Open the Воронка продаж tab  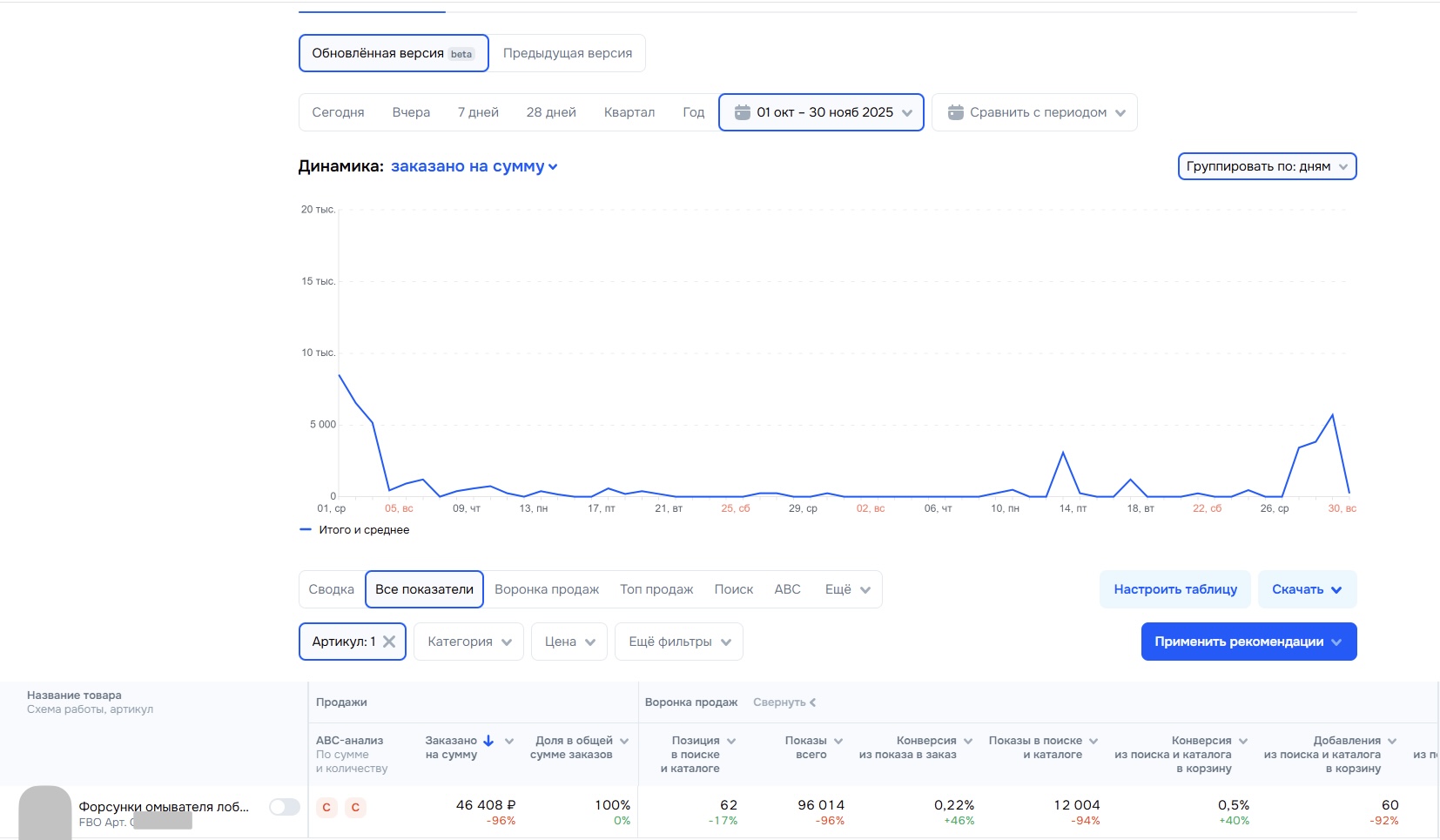(x=547, y=589)
